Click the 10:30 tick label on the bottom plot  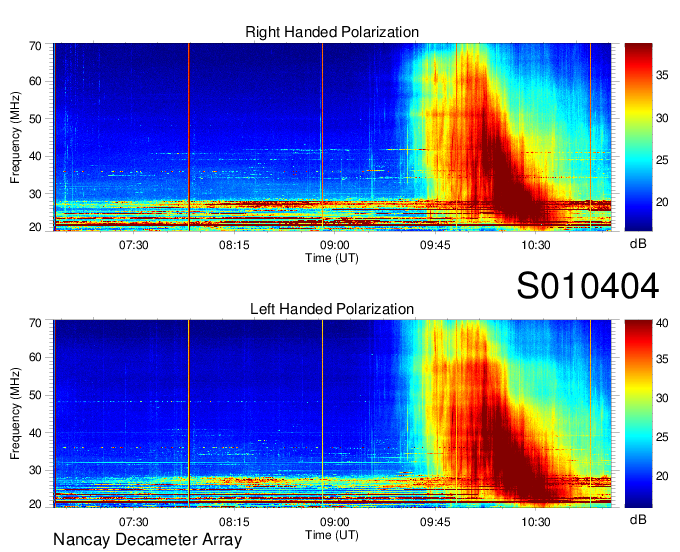[x=536, y=522]
